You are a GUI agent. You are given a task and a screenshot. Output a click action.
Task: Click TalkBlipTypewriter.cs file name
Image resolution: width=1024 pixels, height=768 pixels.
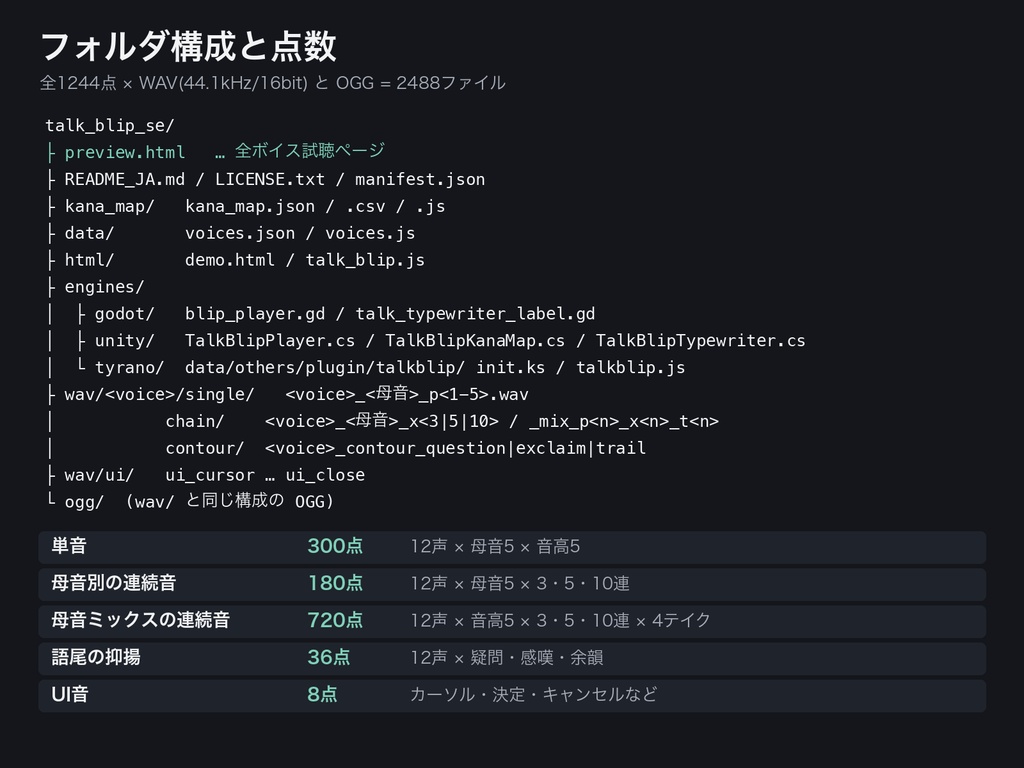(x=700, y=341)
